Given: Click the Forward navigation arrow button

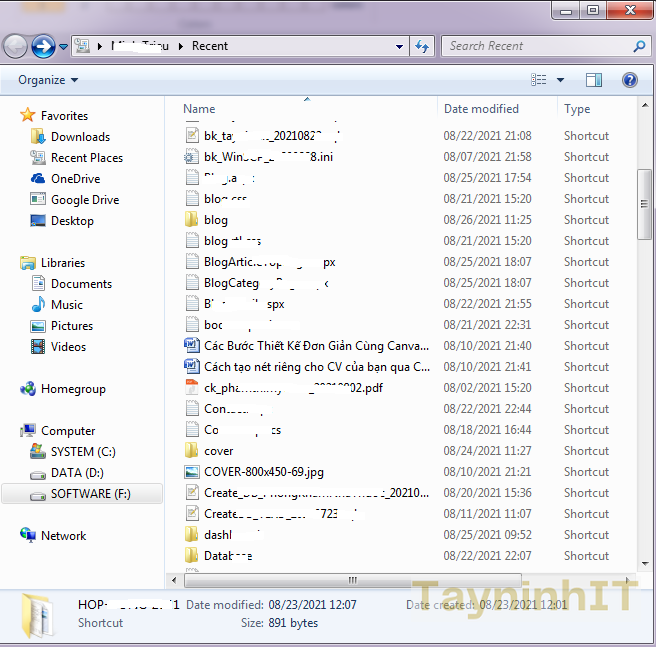Looking at the screenshot, I should coord(43,46).
